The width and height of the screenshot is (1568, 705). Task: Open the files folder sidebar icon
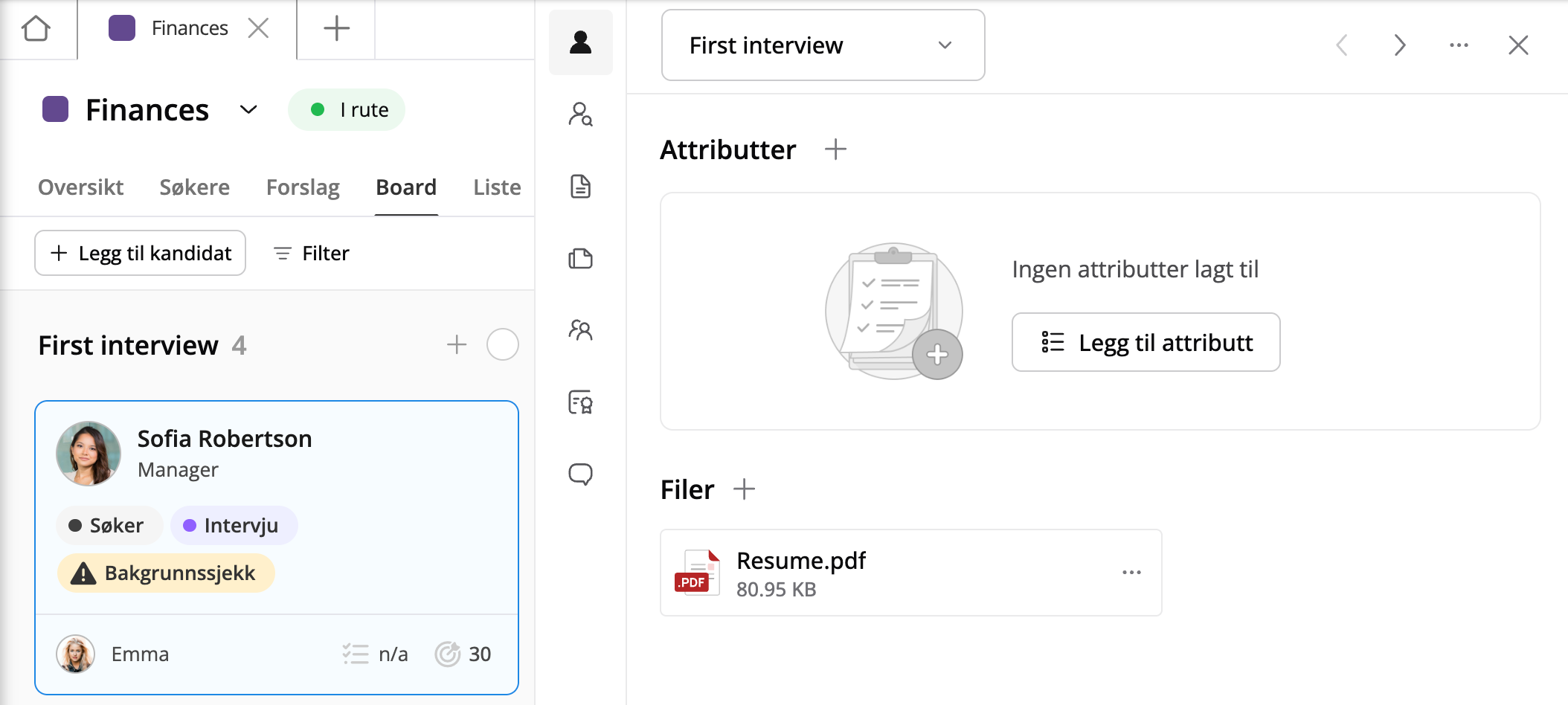pyautogui.click(x=580, y=258)
